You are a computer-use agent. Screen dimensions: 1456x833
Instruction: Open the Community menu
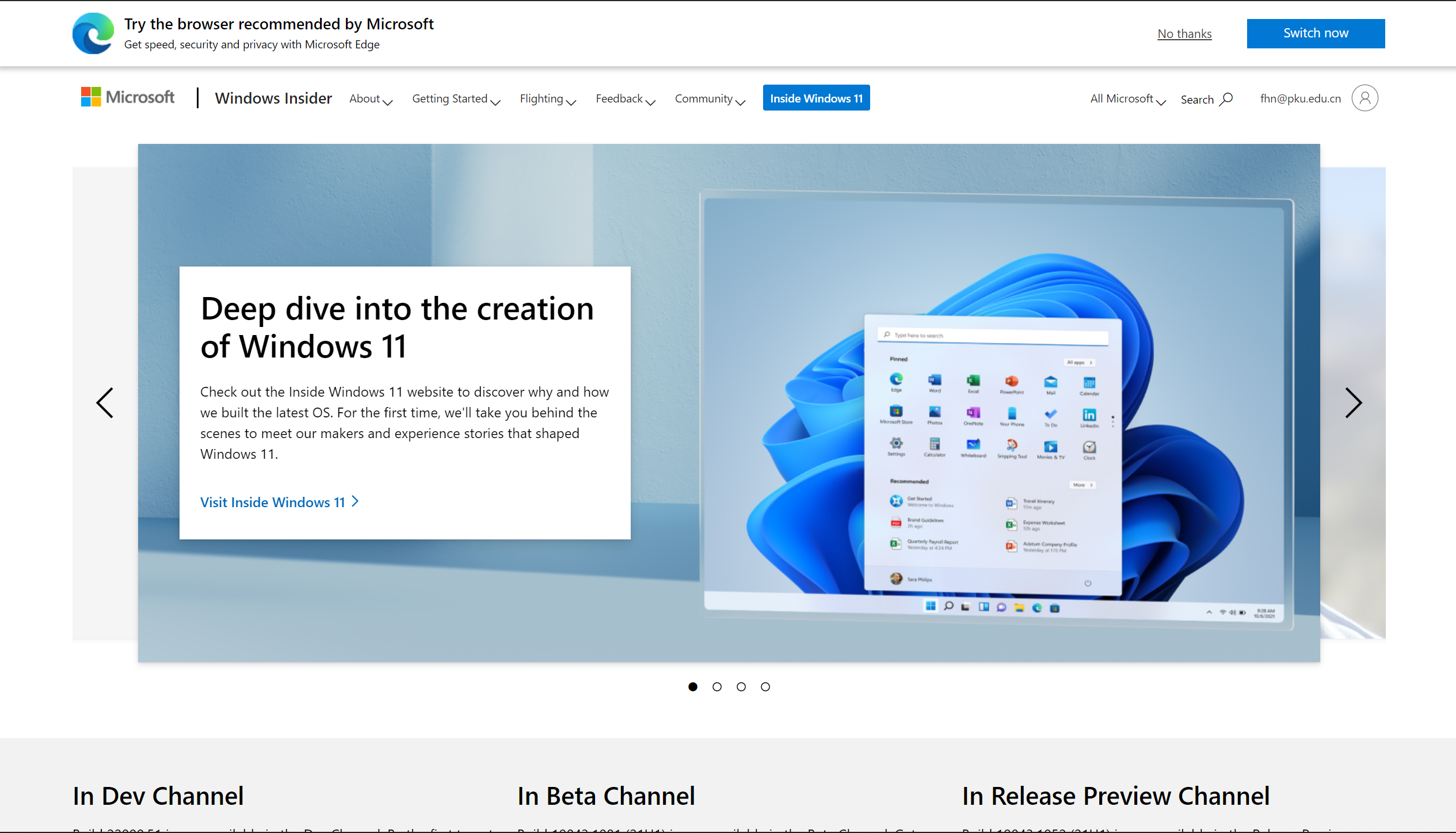[x=710, y=99]
